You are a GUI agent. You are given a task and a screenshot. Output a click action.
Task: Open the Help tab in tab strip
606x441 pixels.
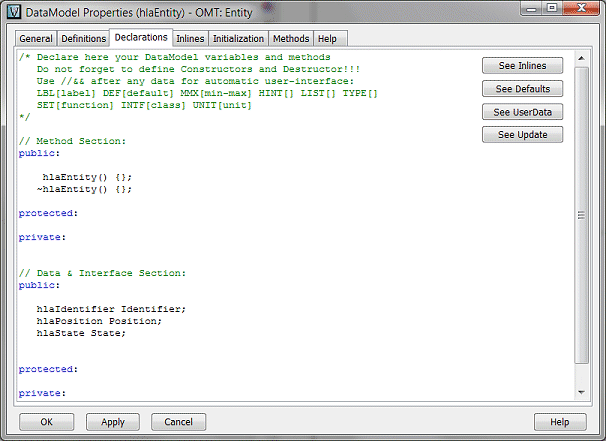(326, 39)
